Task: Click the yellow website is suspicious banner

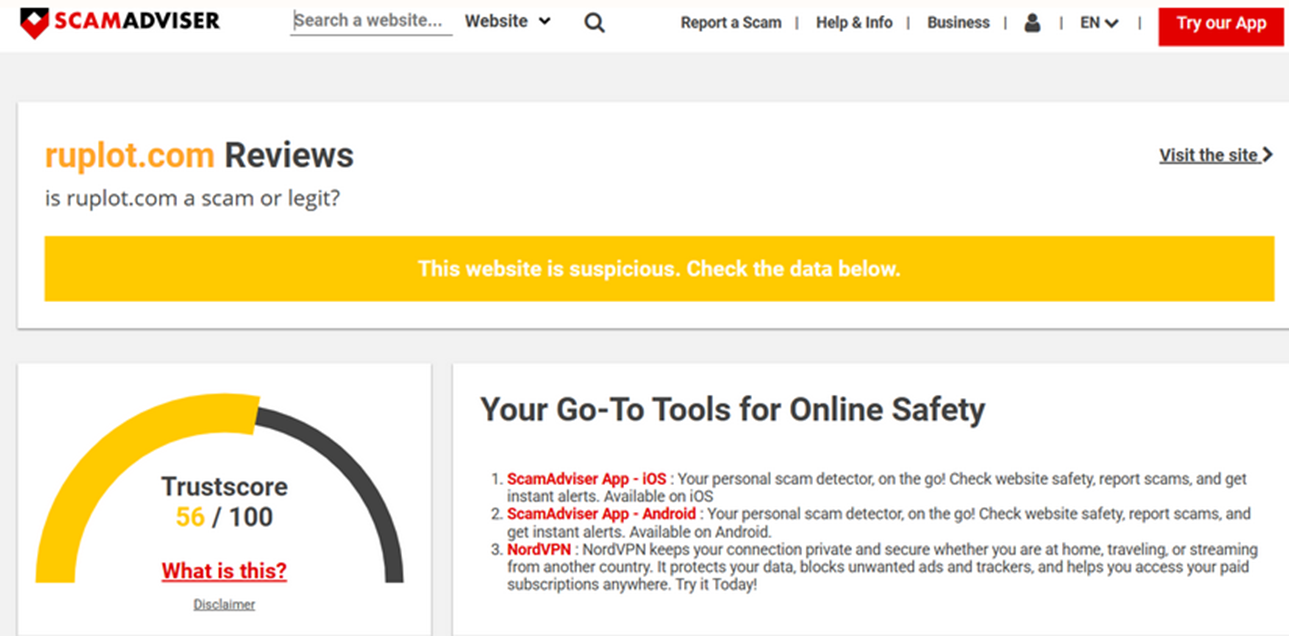Action: click(659, 269)
